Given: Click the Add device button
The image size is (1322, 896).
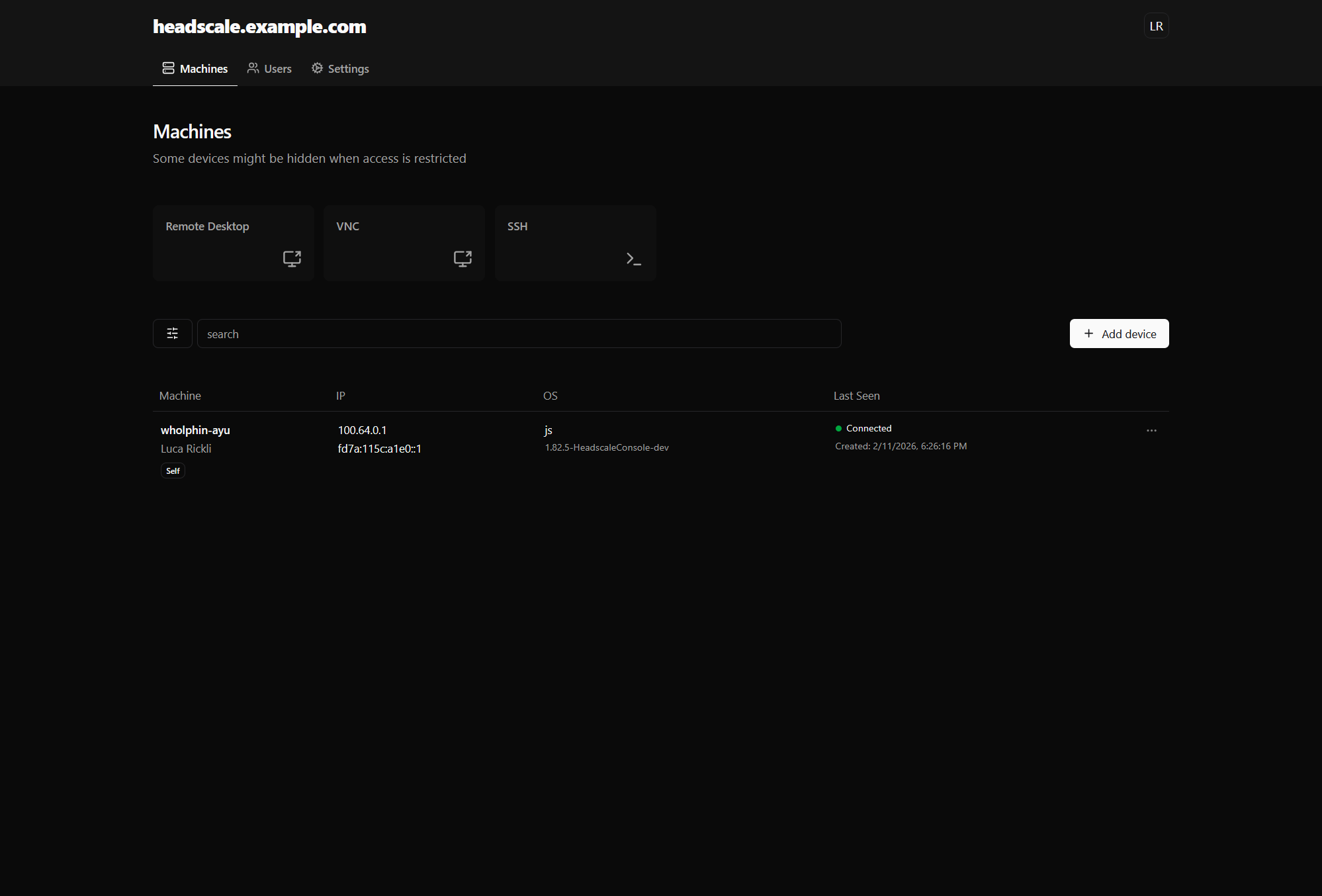Looking at the screenshot, I should (1119, 334).
